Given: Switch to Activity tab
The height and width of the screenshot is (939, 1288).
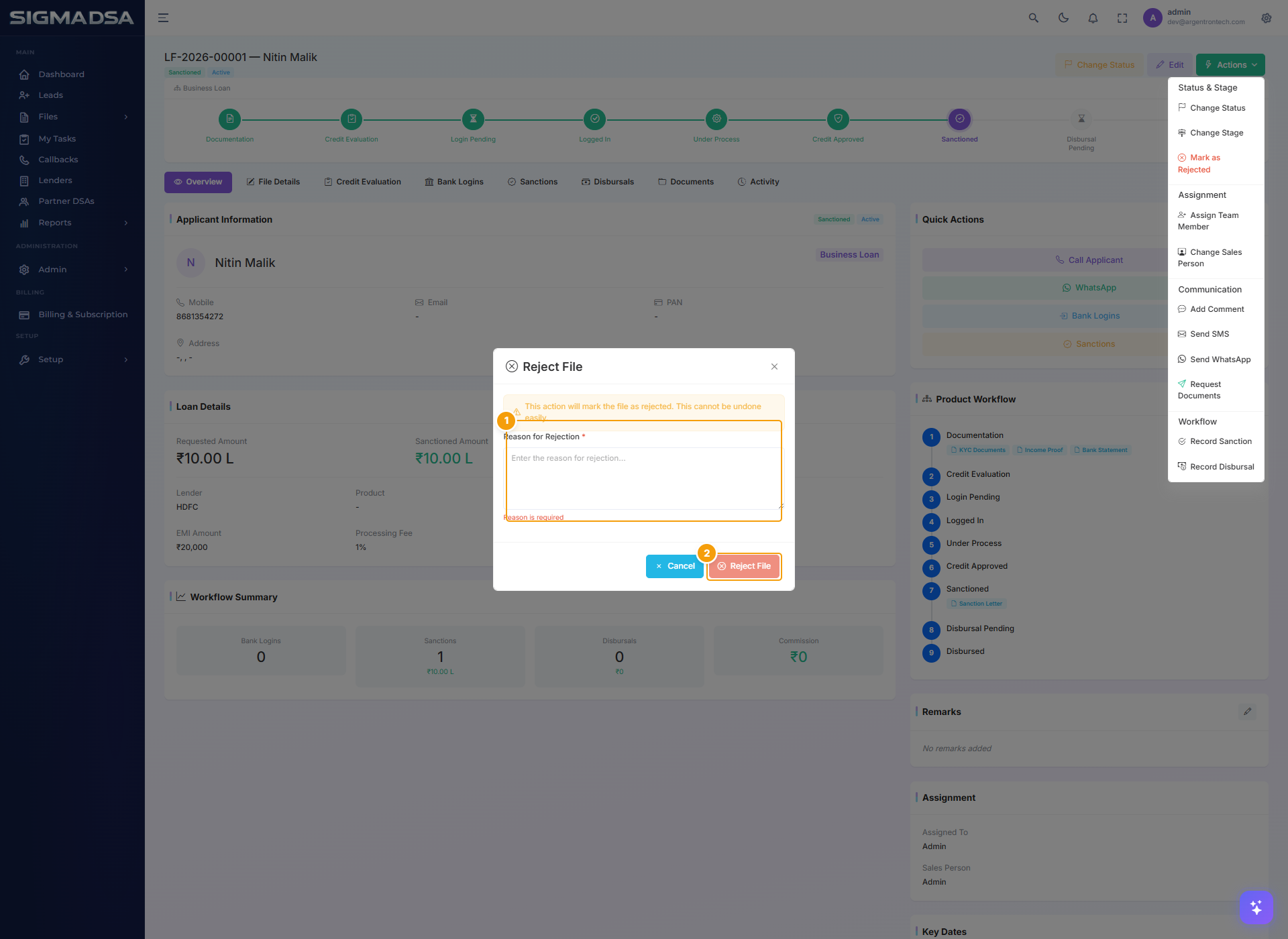Looking at the screenshot, I should (758, 182).
